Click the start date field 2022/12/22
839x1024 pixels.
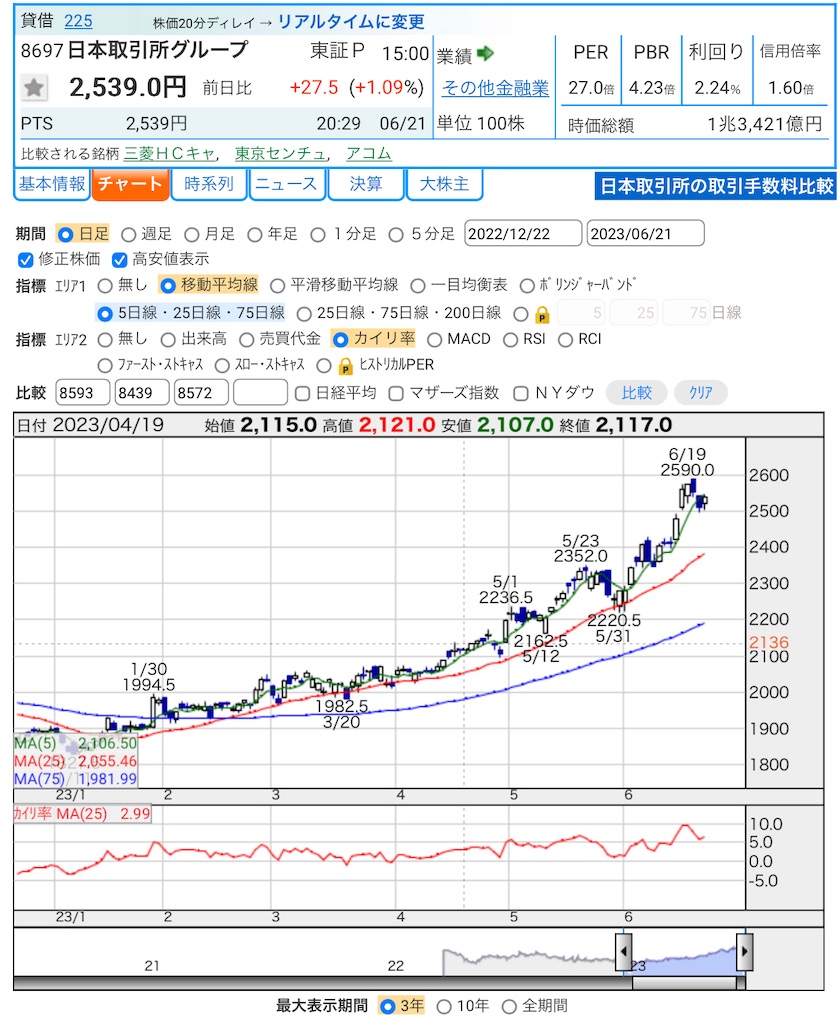pyautogui.click(x=523, y=234)
